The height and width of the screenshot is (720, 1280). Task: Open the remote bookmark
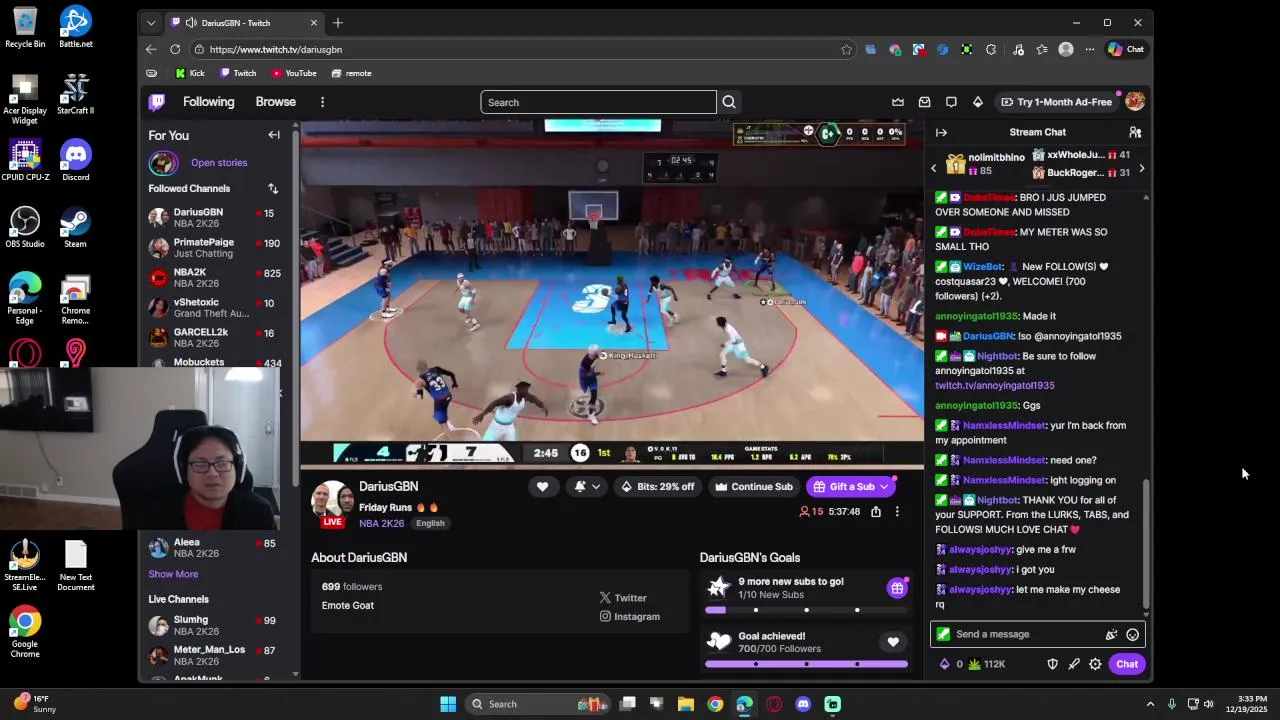(351, 73)
